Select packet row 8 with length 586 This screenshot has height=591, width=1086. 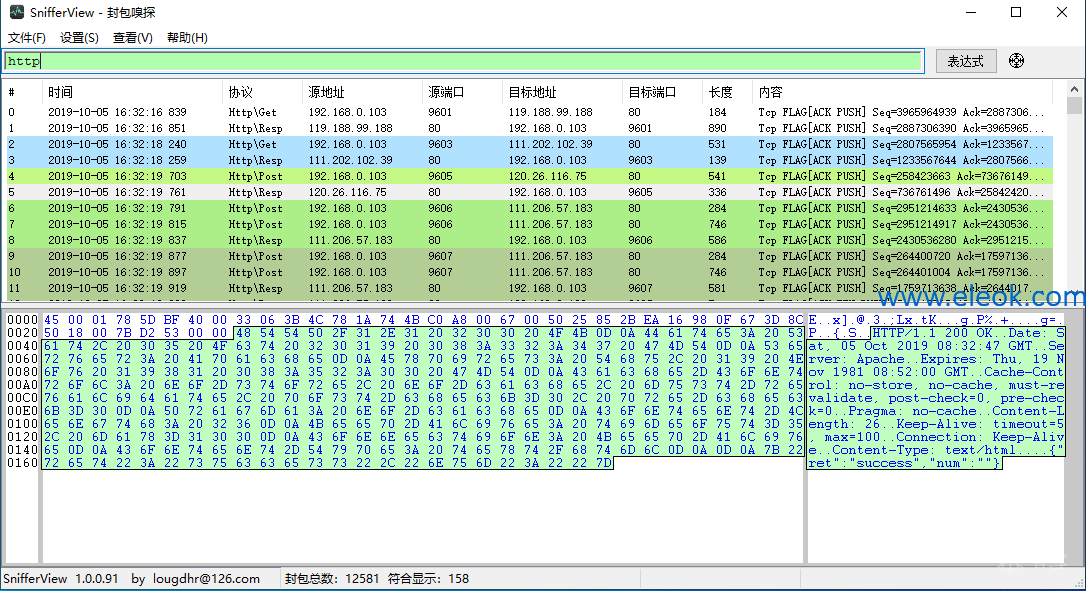tap(528, 240)
